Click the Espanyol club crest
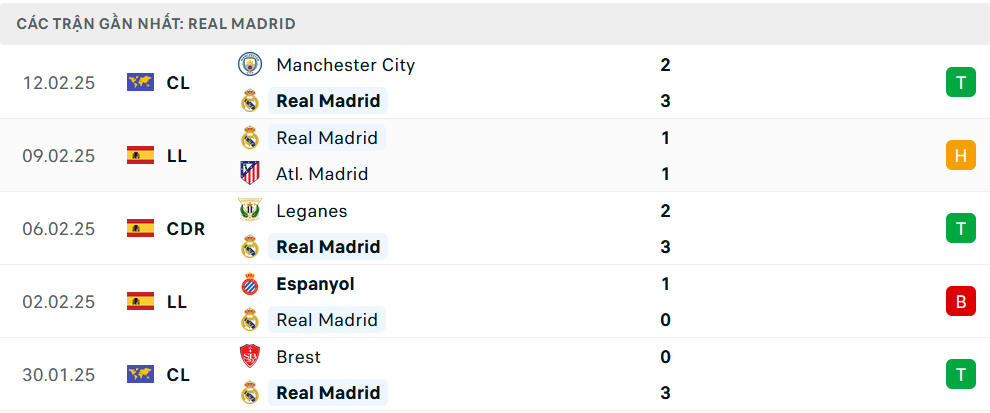Viewport: 990px width, 413px height. [x=249, y=284]
